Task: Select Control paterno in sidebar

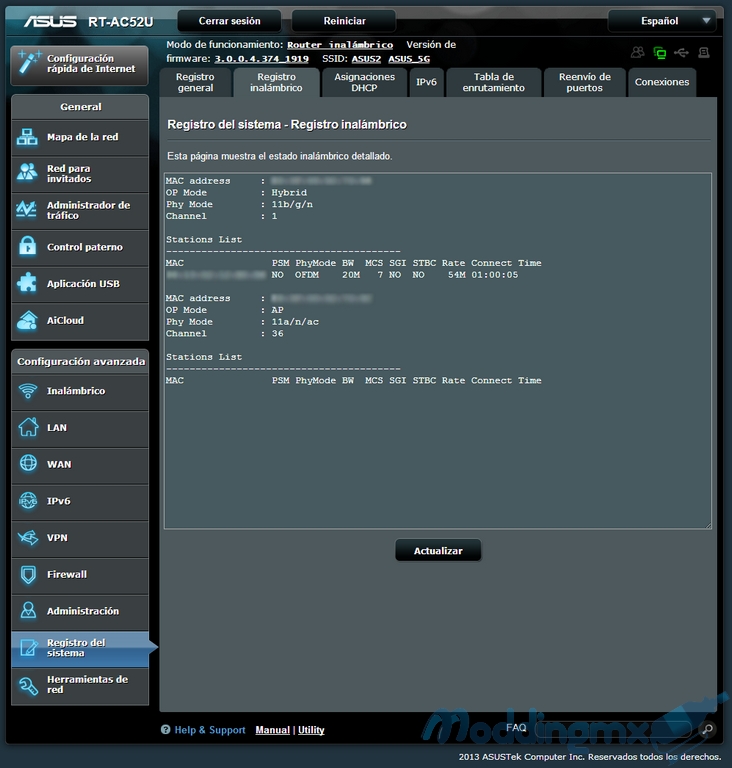Action: point(80,247)
